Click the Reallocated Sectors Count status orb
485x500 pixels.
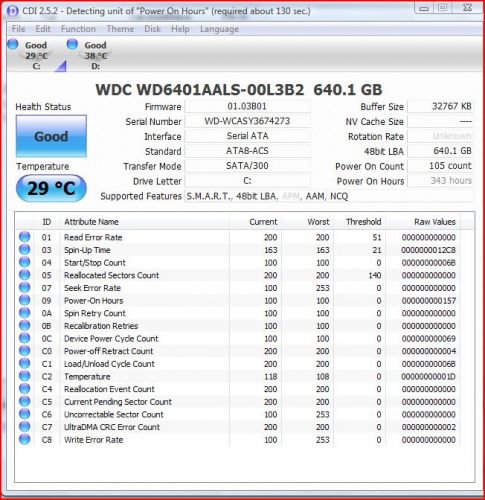(24, 275)
